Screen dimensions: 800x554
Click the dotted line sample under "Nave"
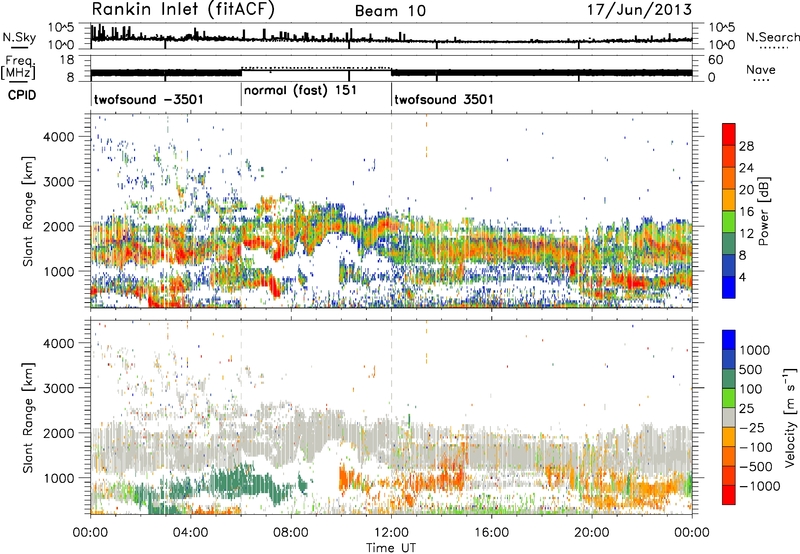click(761, 80)
